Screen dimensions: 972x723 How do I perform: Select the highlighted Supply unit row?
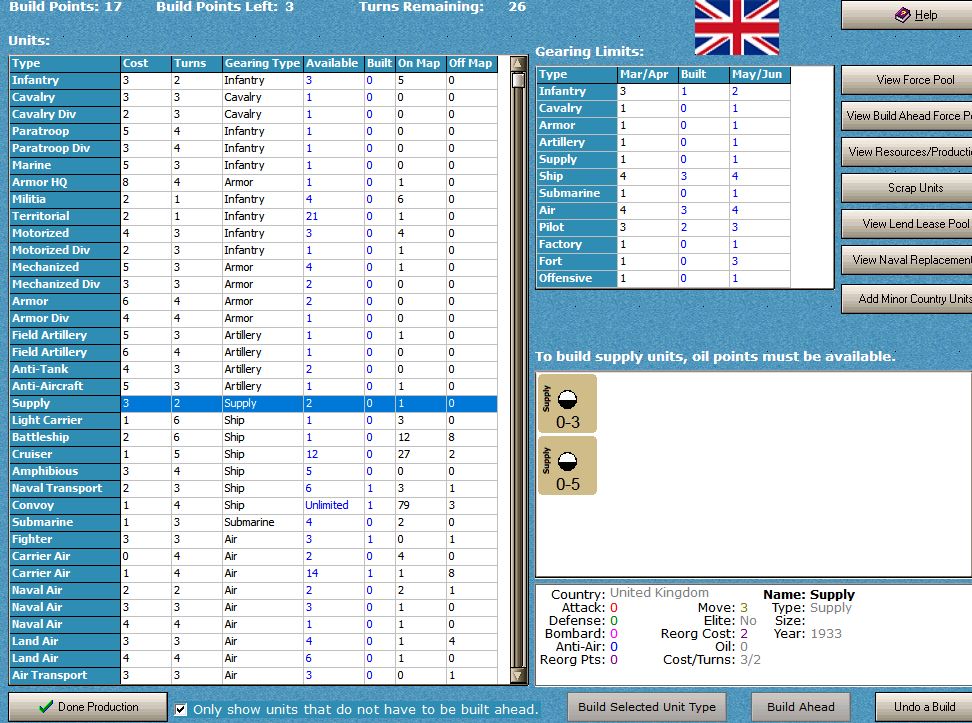point(253,403)
